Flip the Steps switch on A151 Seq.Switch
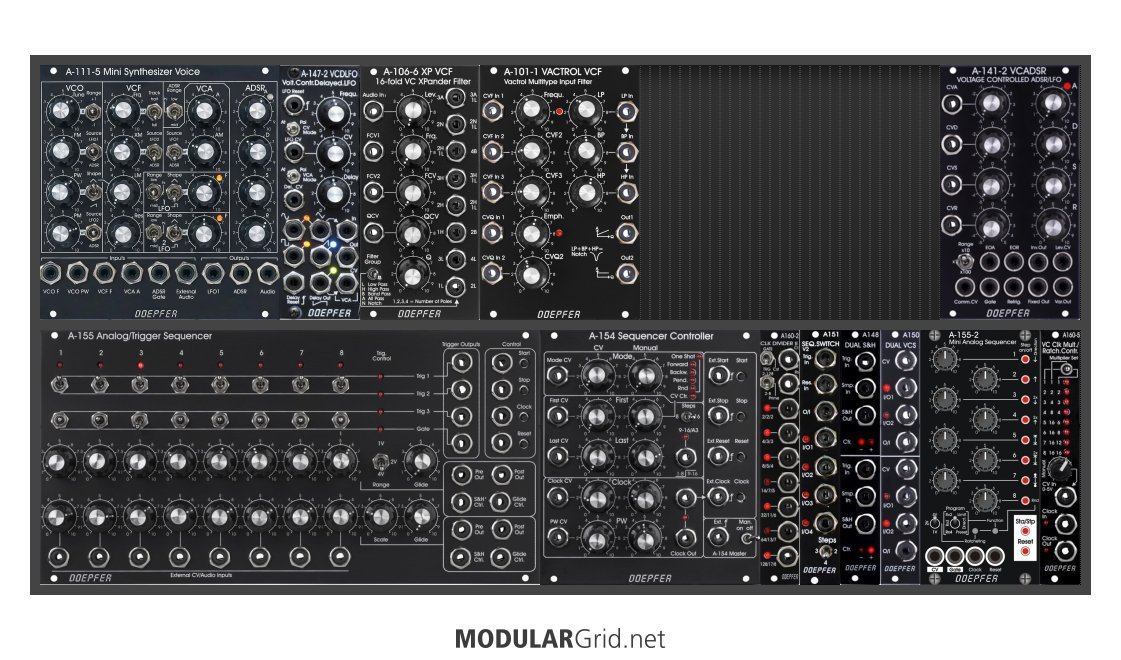The image size is (1121, 660). click(825, 553)
